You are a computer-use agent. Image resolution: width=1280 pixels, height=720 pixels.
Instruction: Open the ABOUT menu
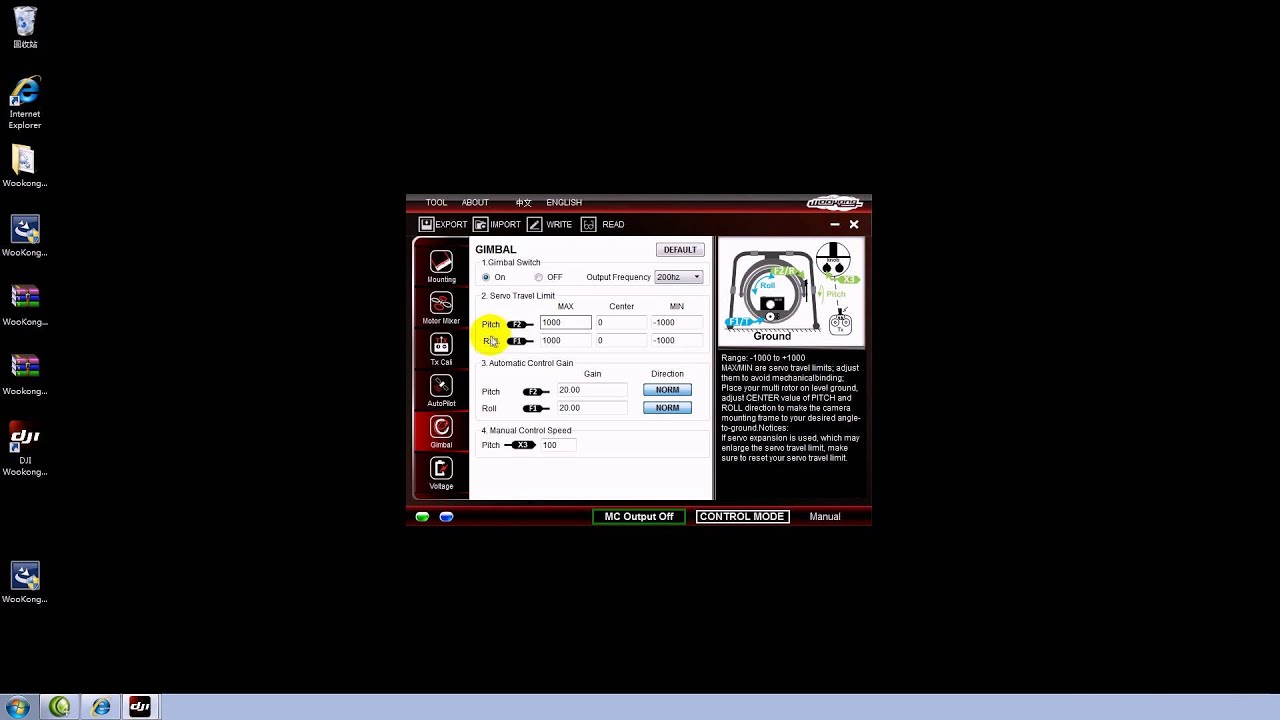[475, 202]
